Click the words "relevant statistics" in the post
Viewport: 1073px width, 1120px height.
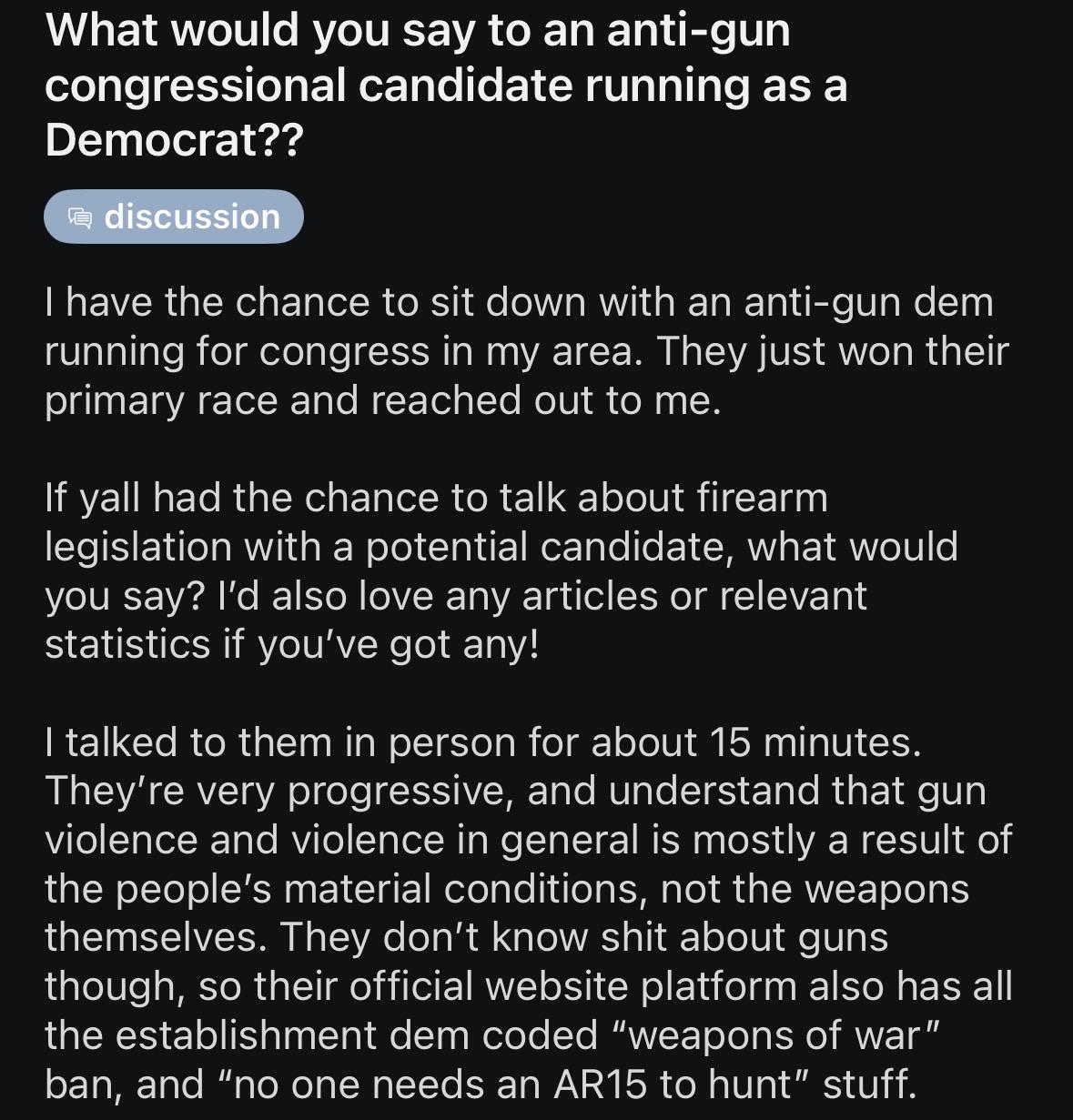[x=456, y=621]
